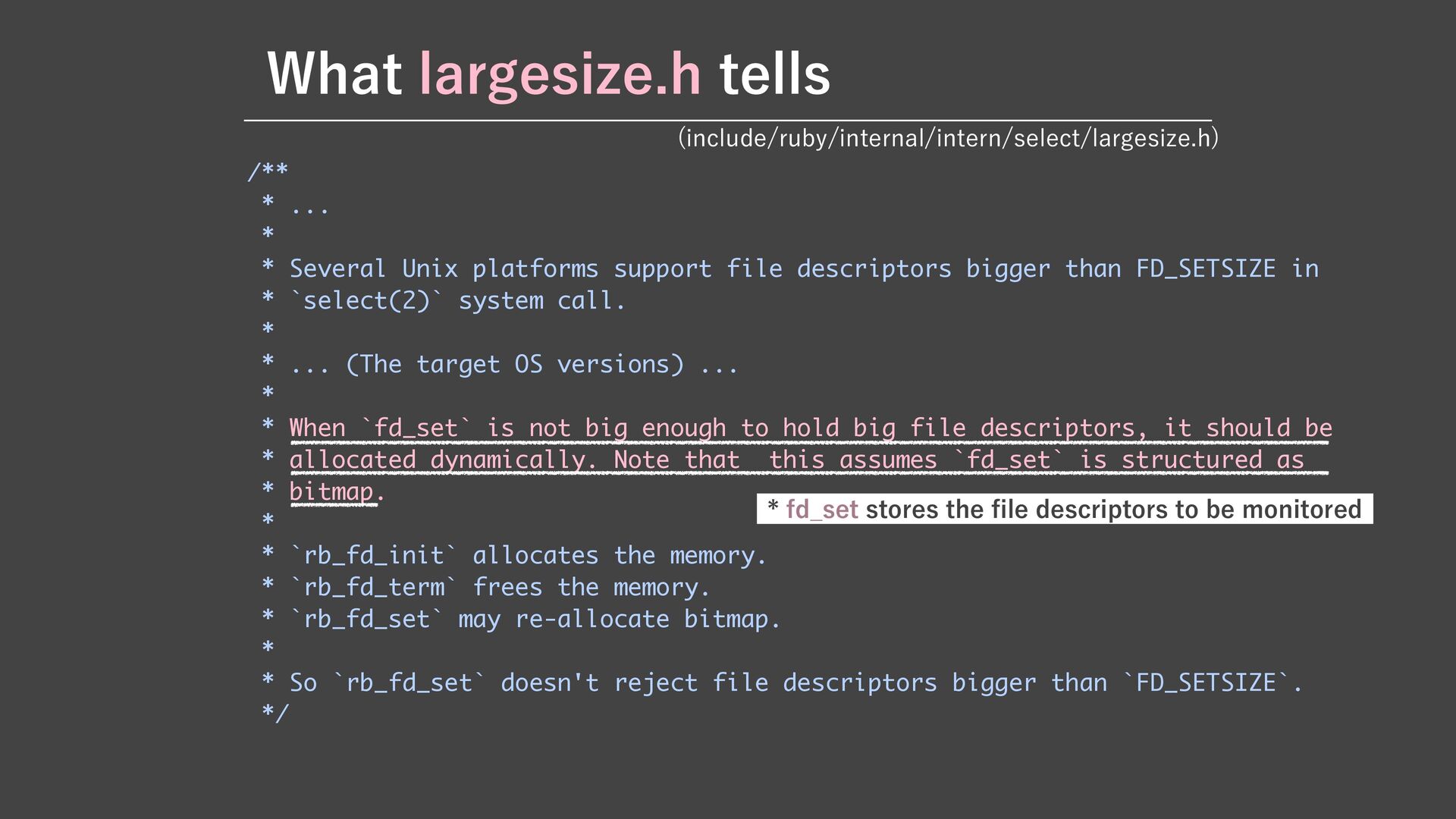Click the pink 'fd_set' word in note
This screenshot has width=1456, height=819.
coord(821,510)
